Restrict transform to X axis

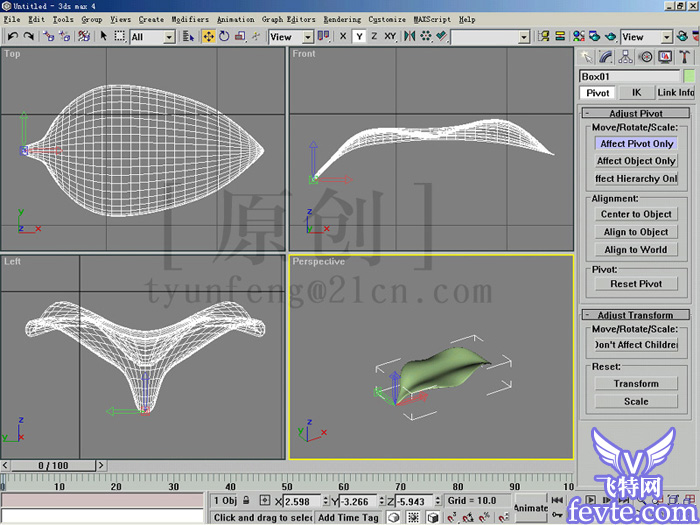pyautogui.click(x=343, y=37)
